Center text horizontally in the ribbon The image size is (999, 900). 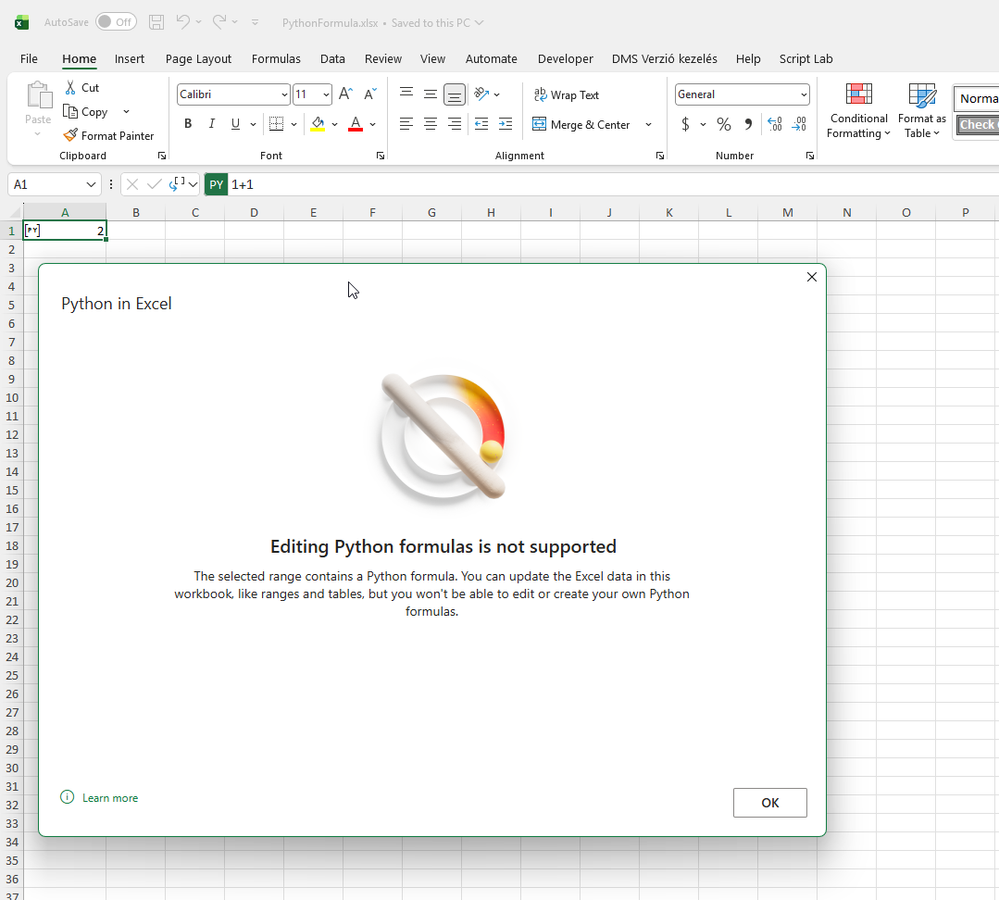pyautogui.click(x=430, y=124)
